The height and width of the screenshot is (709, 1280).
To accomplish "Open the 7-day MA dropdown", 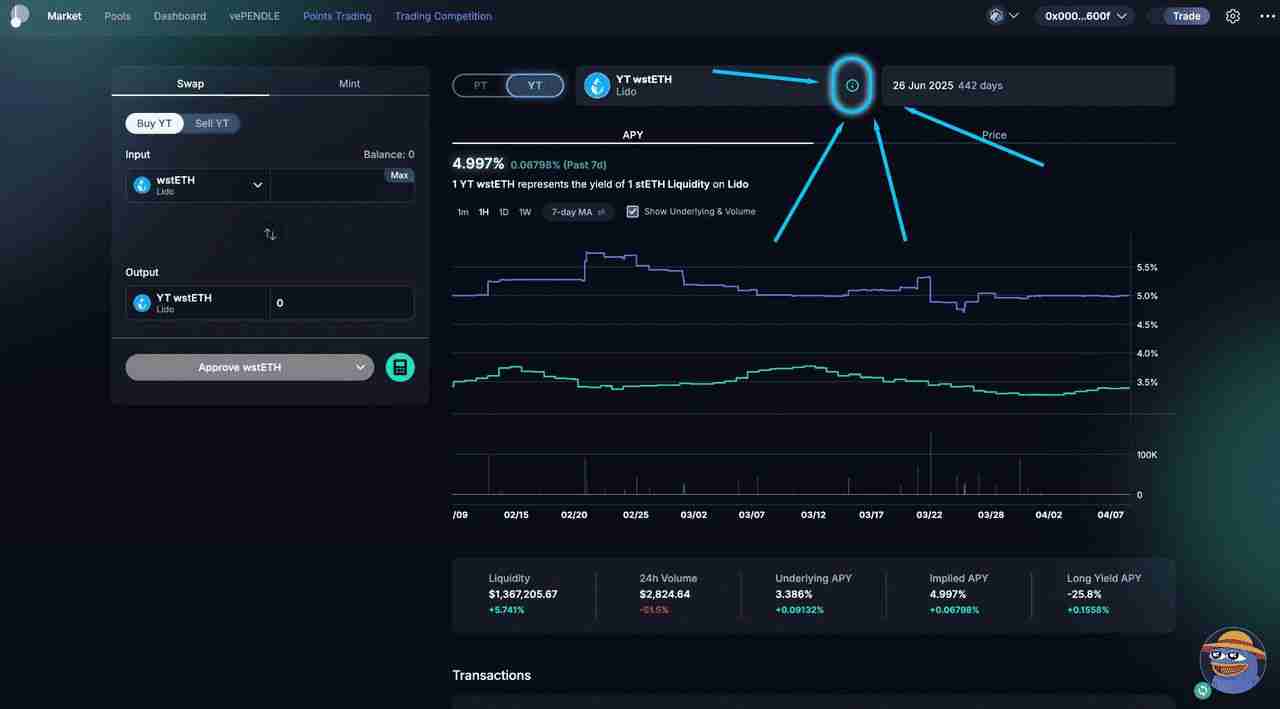I will click(x=577, y=212).
